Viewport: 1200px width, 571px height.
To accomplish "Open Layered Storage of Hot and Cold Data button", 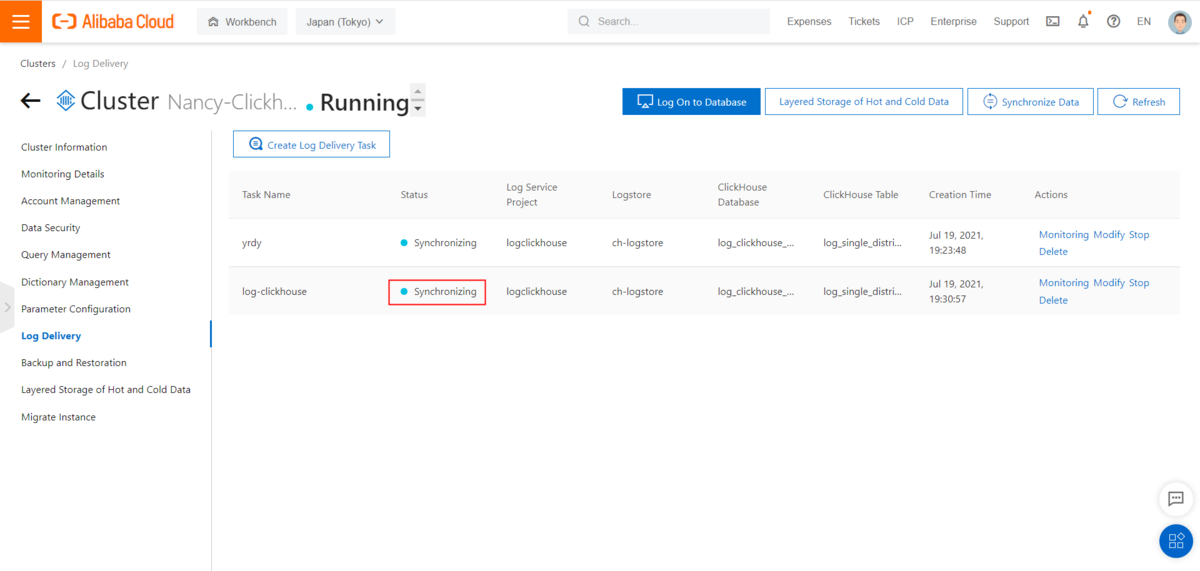I will pyautogui.click(x=864, y=101).
